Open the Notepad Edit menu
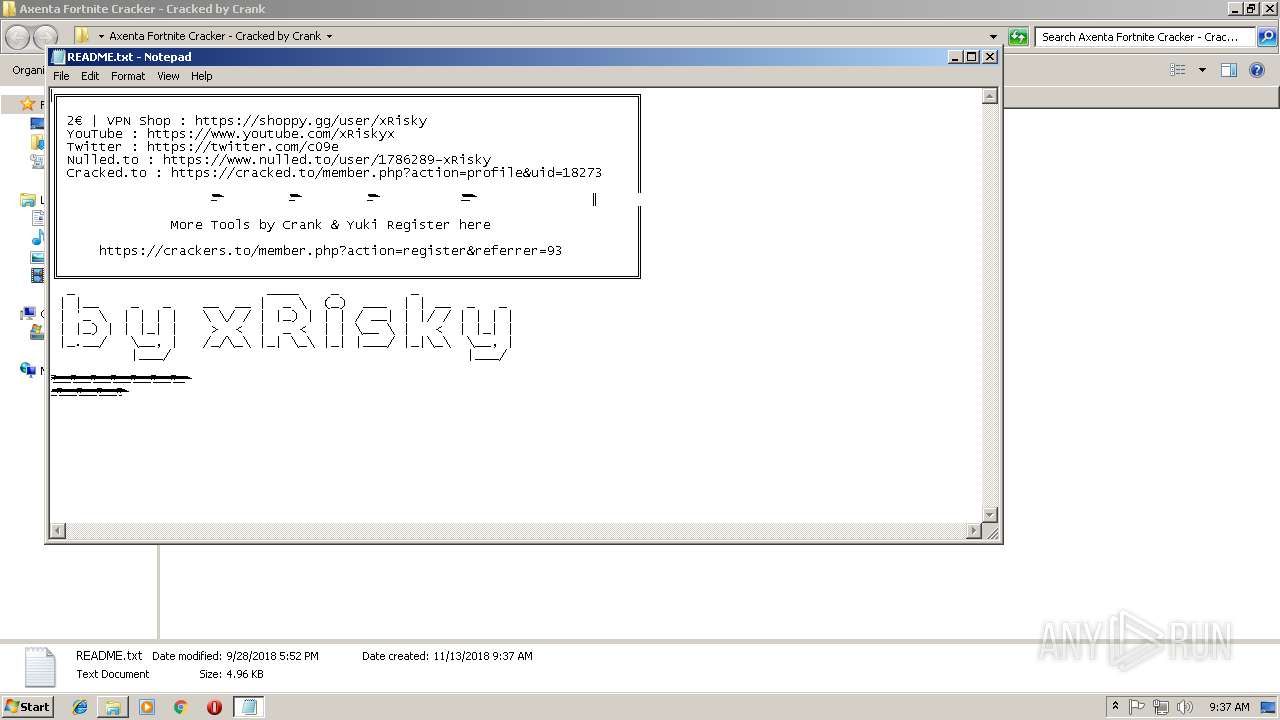The image size is (1280, 720). coord(90,76)
